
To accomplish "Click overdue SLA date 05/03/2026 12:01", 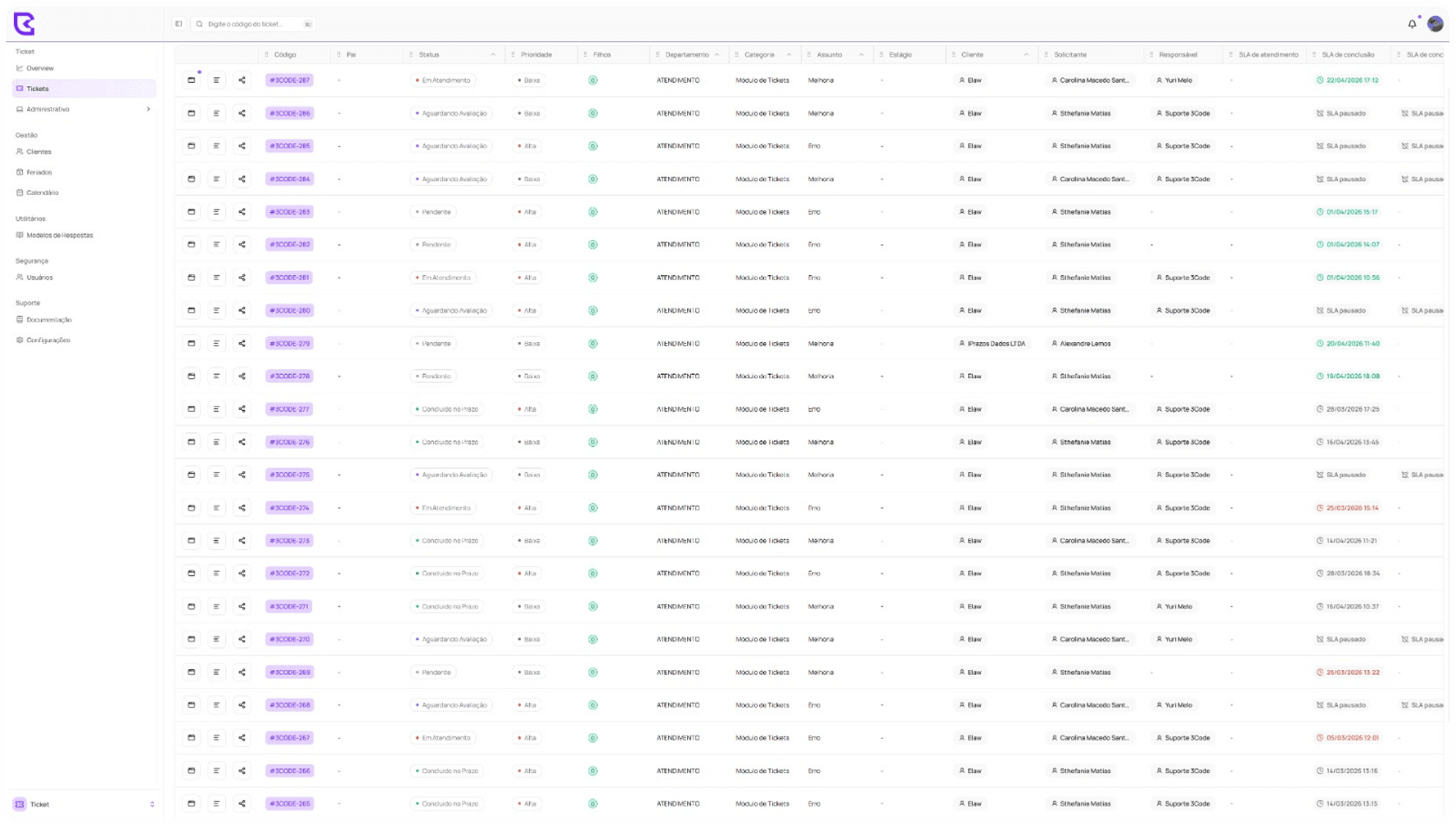I will coord(1347,737).
